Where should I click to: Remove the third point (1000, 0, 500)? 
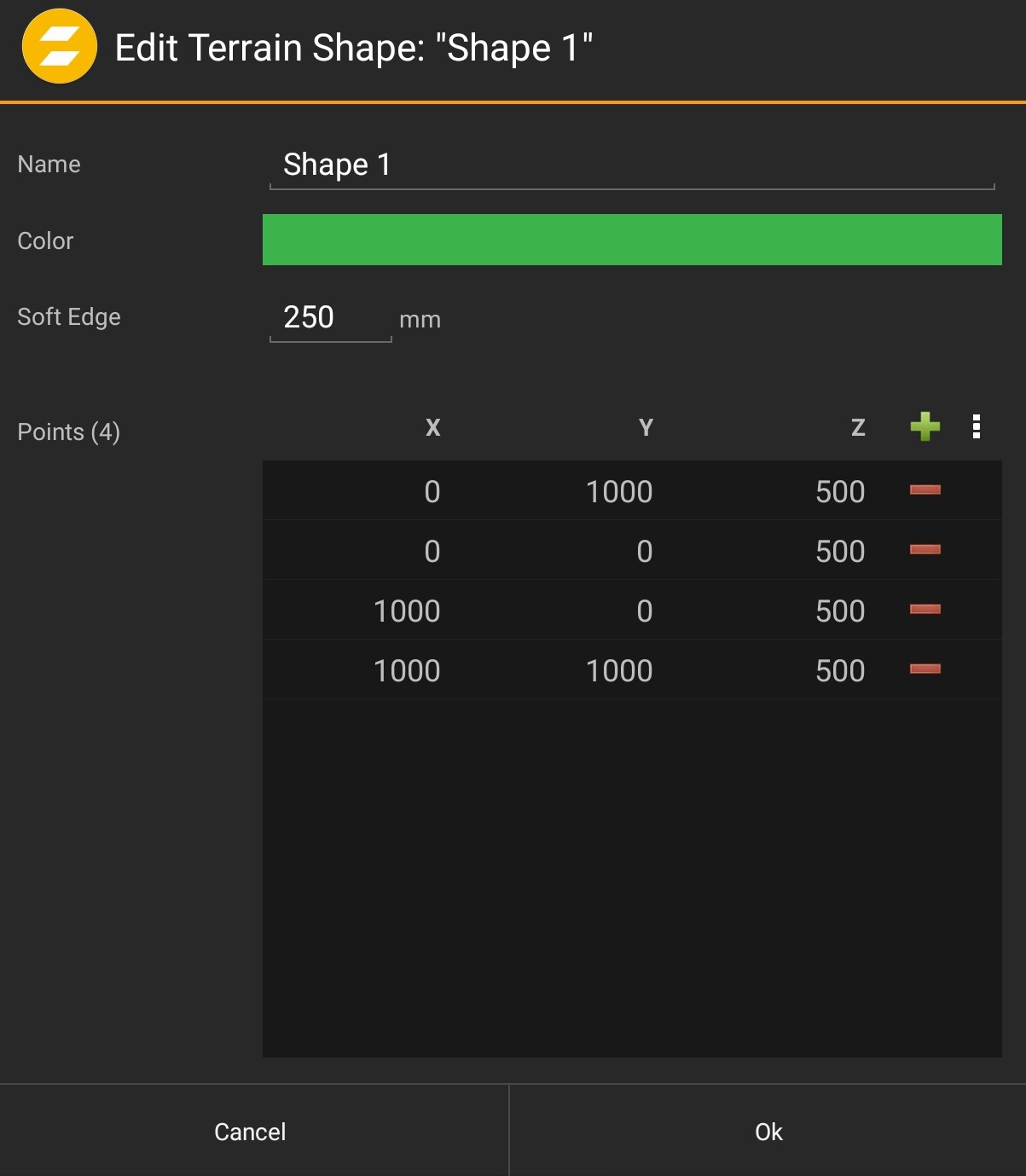[925, 610]
